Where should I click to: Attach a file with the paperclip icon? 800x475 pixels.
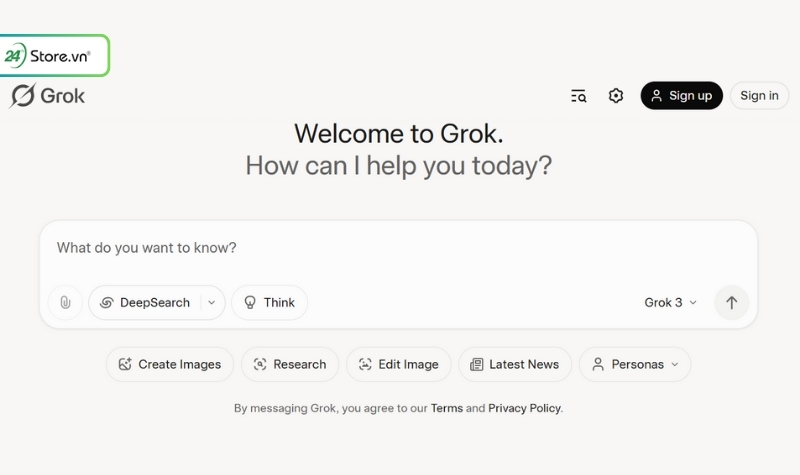65,303
